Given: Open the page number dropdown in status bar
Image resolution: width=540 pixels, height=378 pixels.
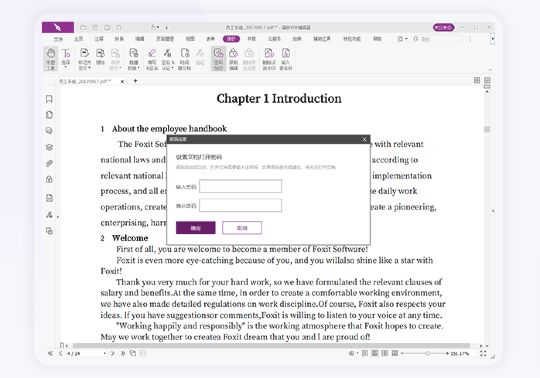Looking at the screenshot, I should click(104, 354).
